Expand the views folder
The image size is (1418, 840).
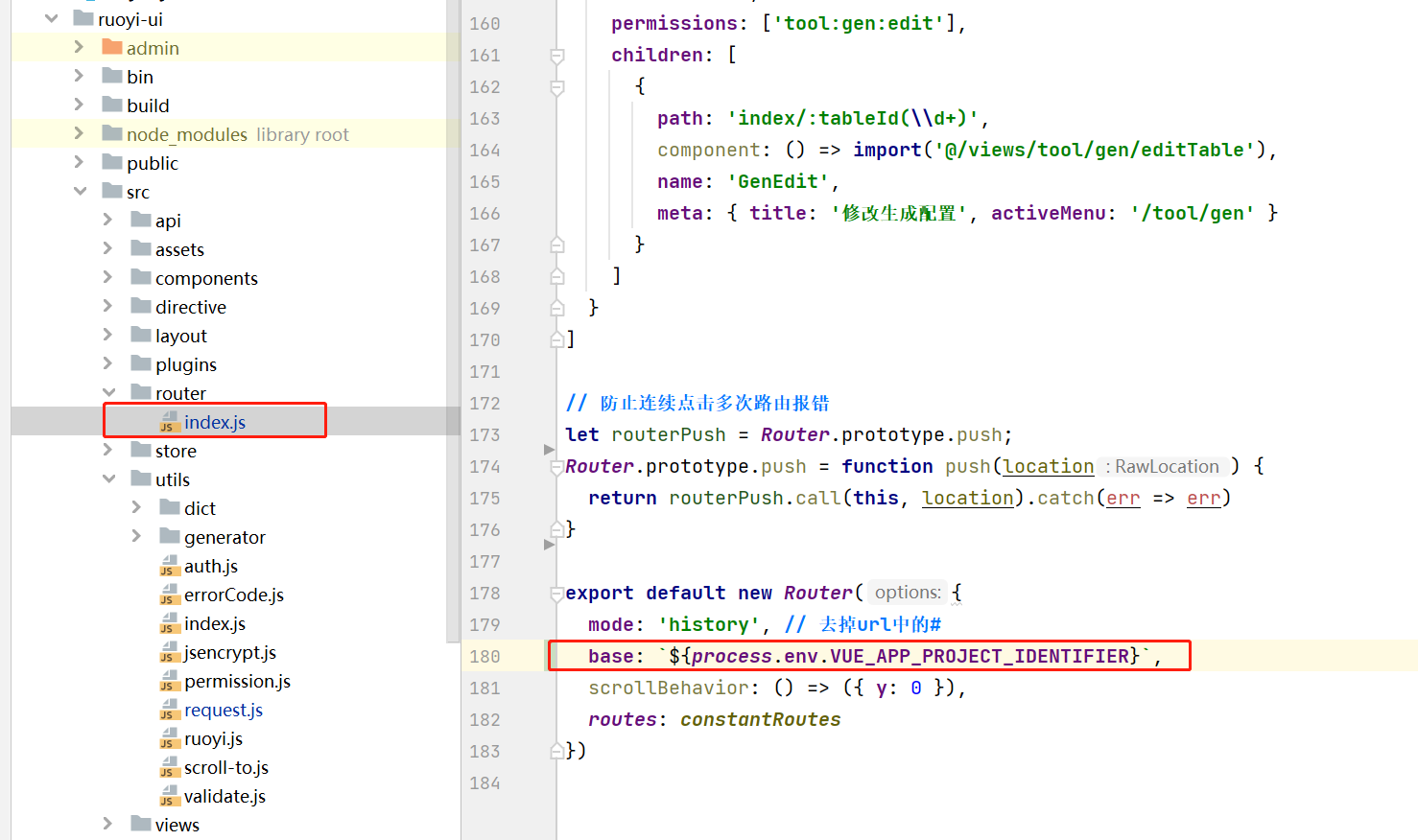click(x=108, y=825)
